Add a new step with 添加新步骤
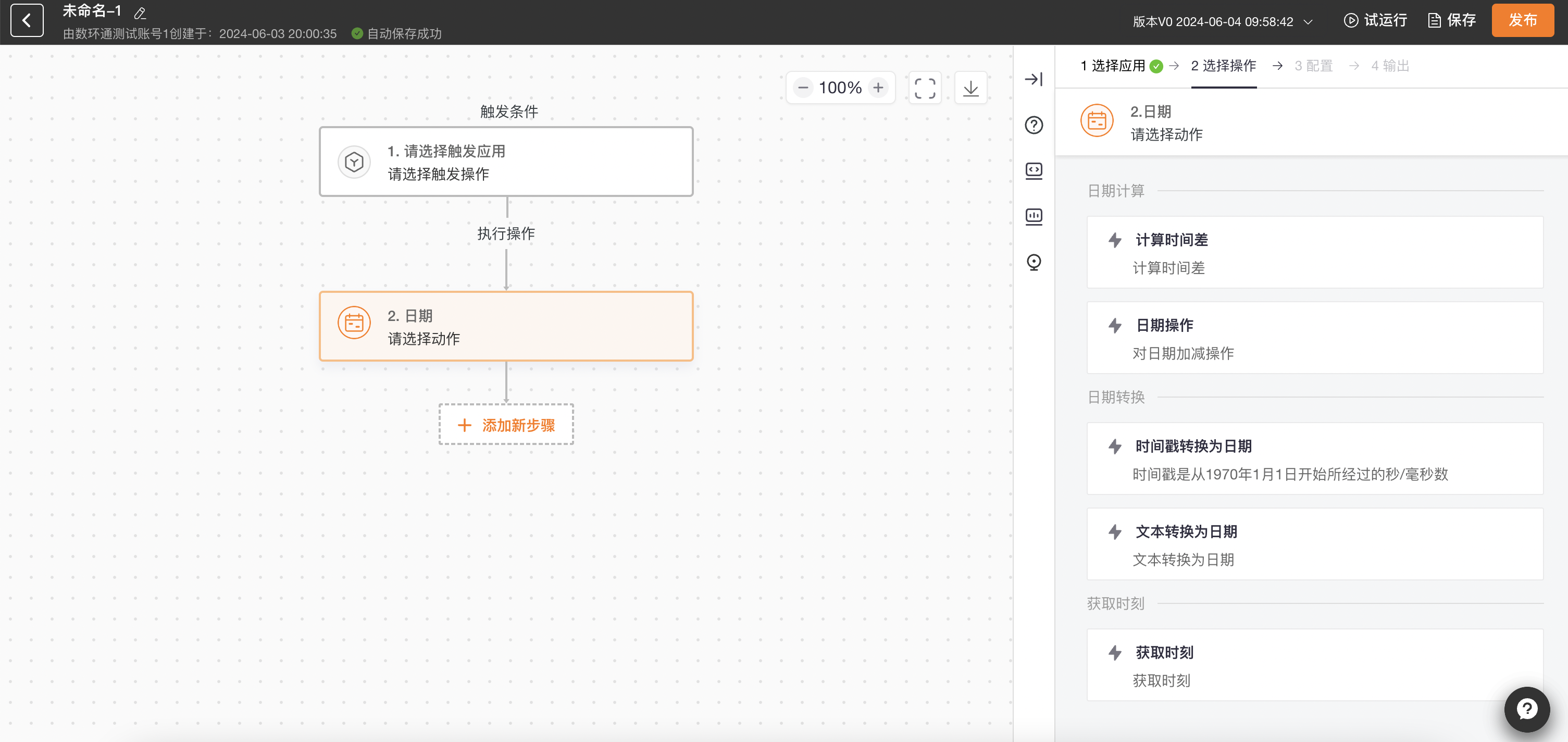Viewport: 1568px width, 742px height. pyautogui.click(x=506, y=424)
